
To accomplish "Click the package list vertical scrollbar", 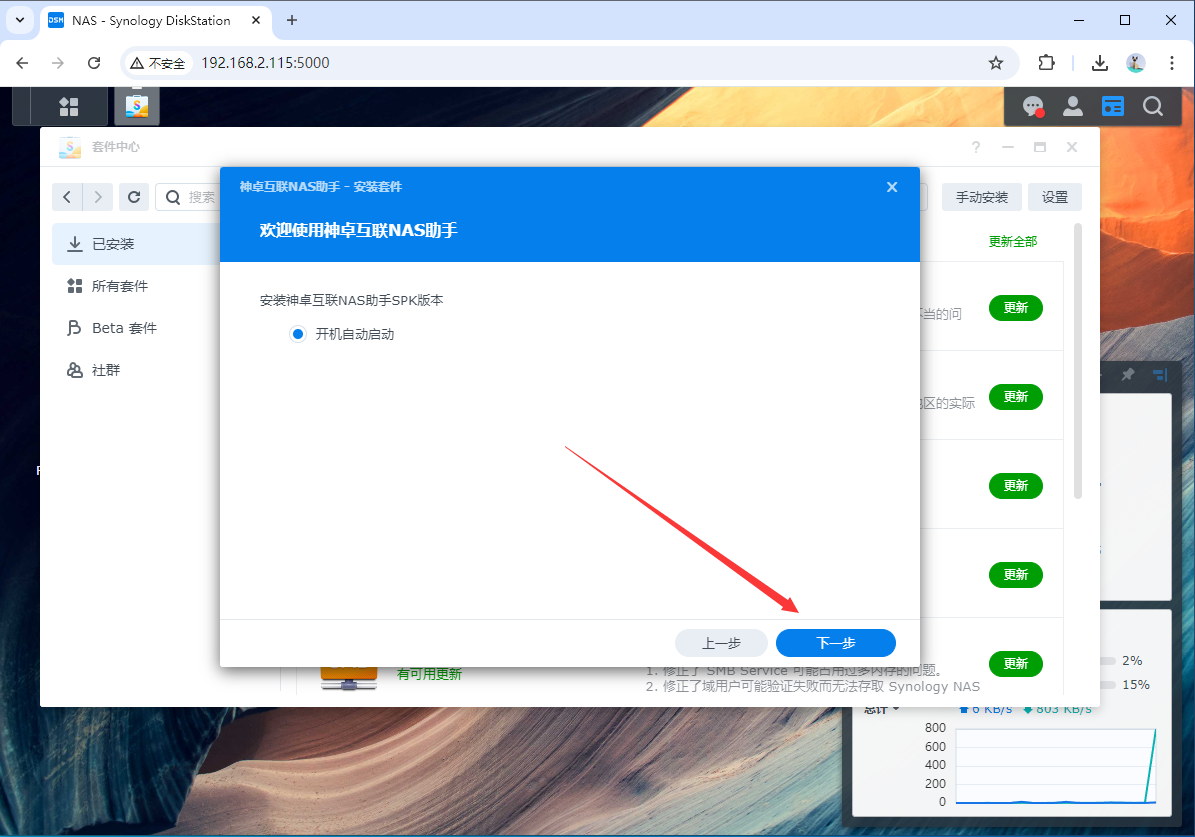I will [x=1077, y=360].
